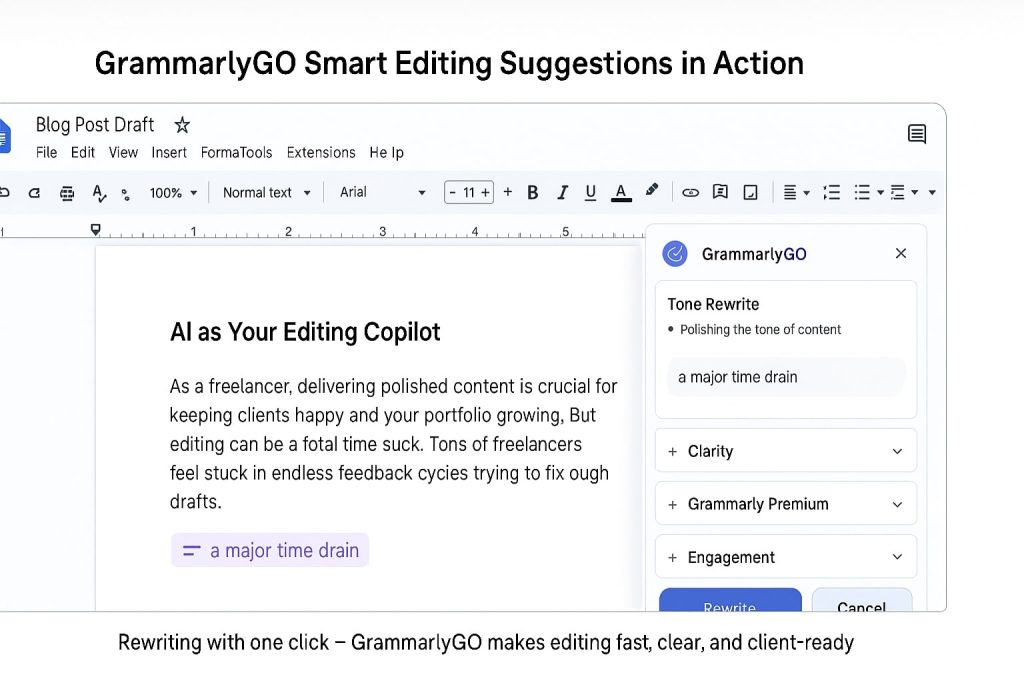Click the heading 'AI as Your Editing Copilot'
This screenshot has height=683, width=1024.
click(305, 332)
